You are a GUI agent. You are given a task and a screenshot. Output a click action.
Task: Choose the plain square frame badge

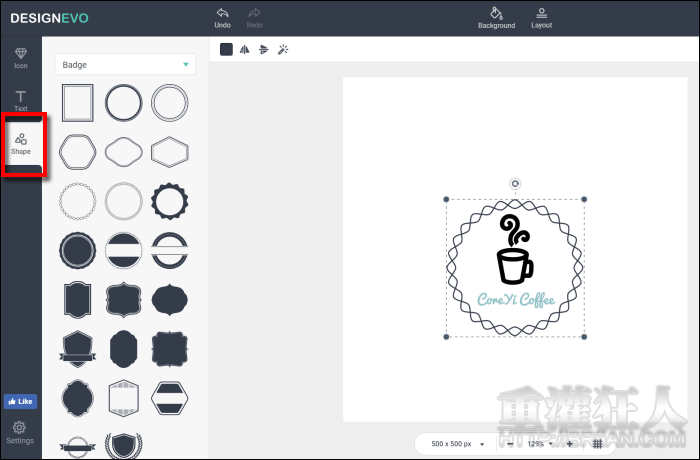click(78, 102)
